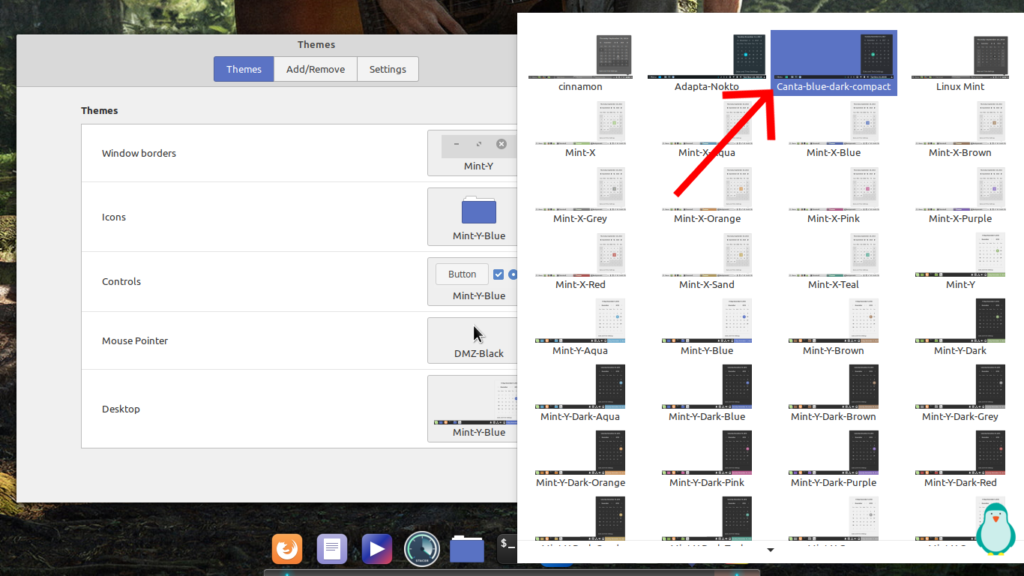Select the Mint-X-Teal theme
This screenshot has width=1024, height=576.
833,261
